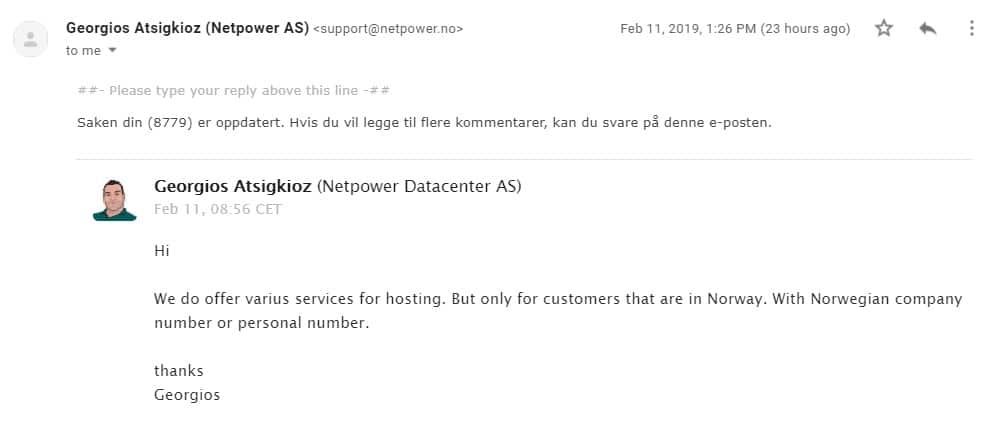
Task: Click the 'to me' recipient text
Action: (x=83, y=51)
